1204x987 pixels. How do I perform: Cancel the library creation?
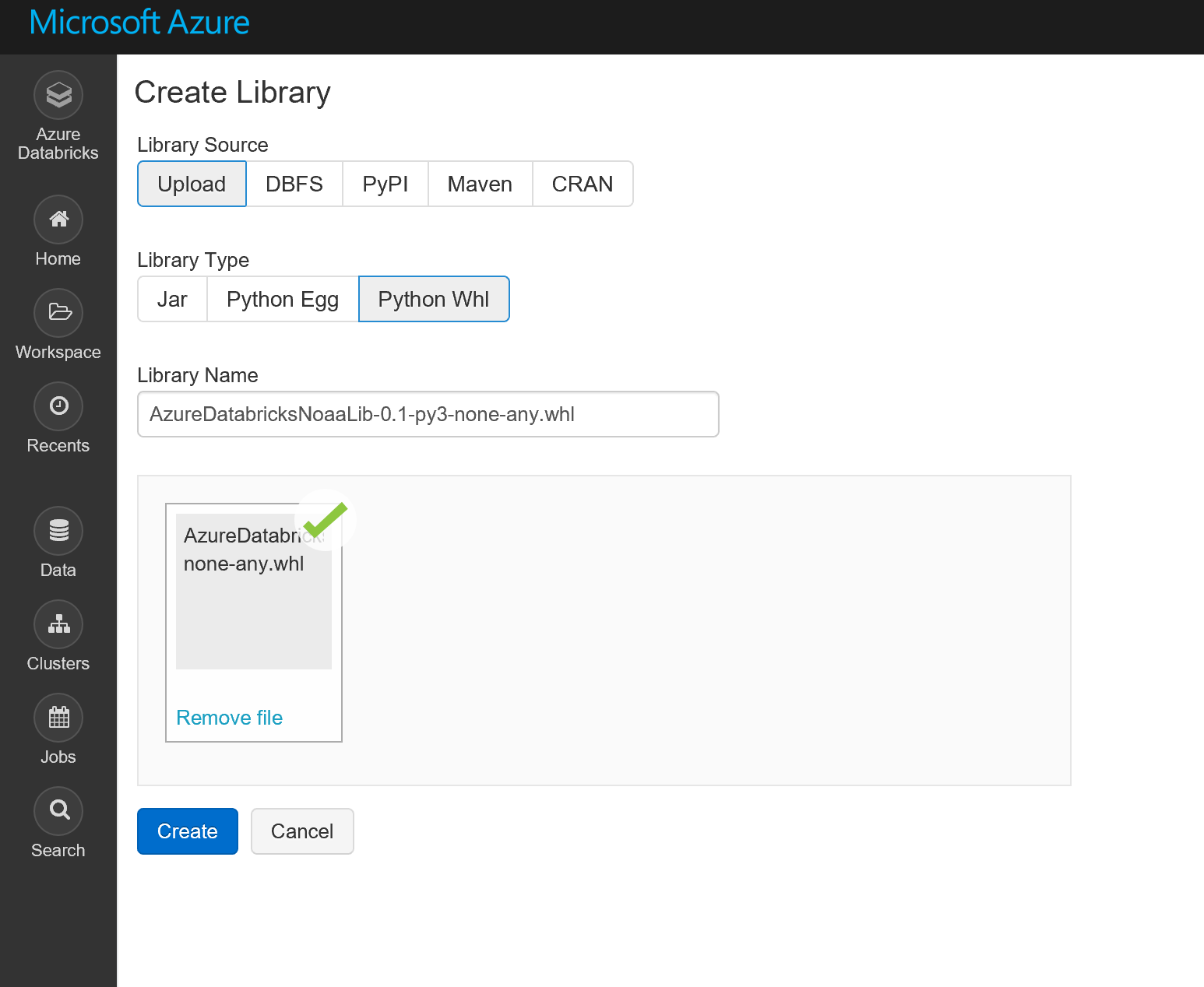point(302,831)
